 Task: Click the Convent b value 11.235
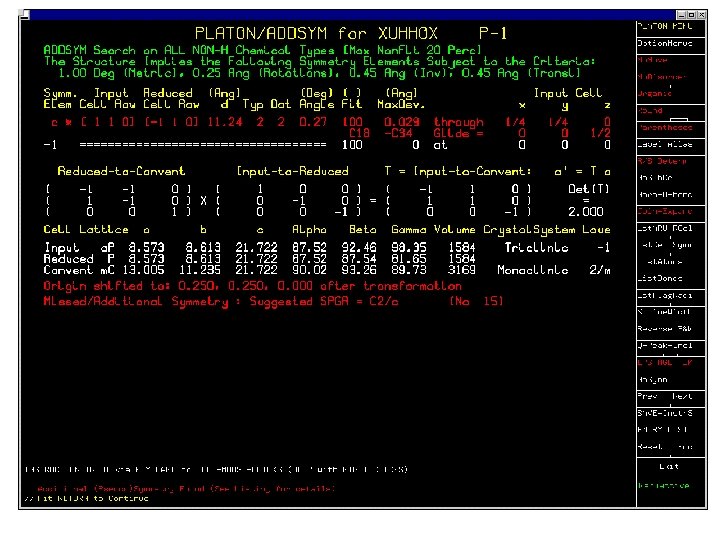200,270
